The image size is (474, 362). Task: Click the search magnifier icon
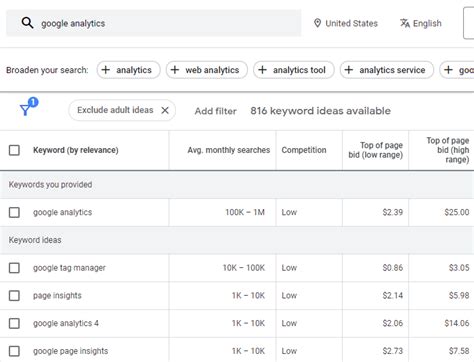pos(27,23)
